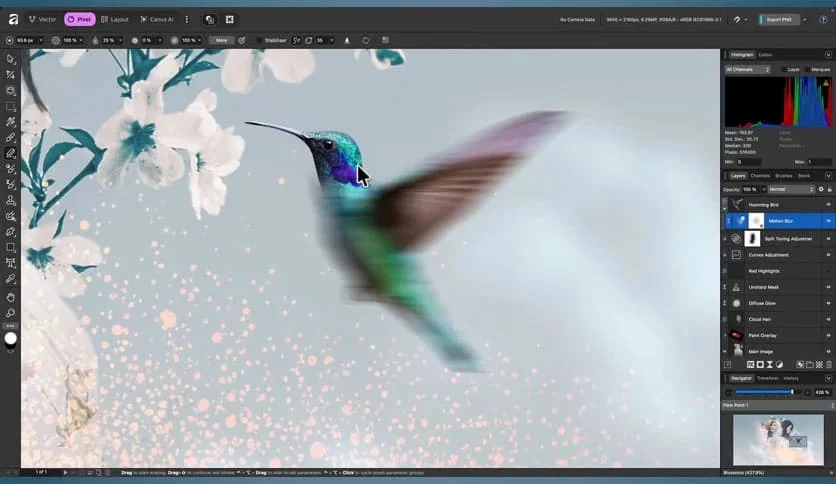The width and height of the screenshot is (836, 484).
Task: Click the white foreground colour swatch
Action: (11, 338)
